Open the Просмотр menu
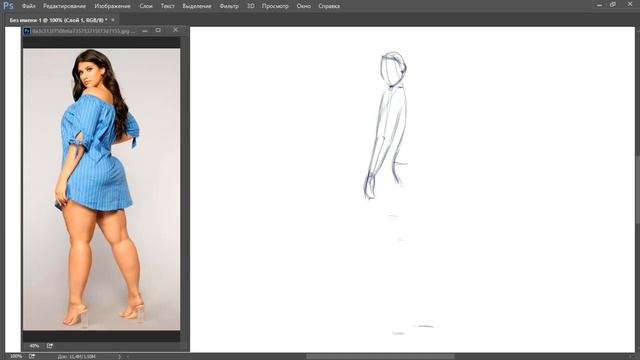This screenshot has height=360, width=640. [x=275, y=6]
